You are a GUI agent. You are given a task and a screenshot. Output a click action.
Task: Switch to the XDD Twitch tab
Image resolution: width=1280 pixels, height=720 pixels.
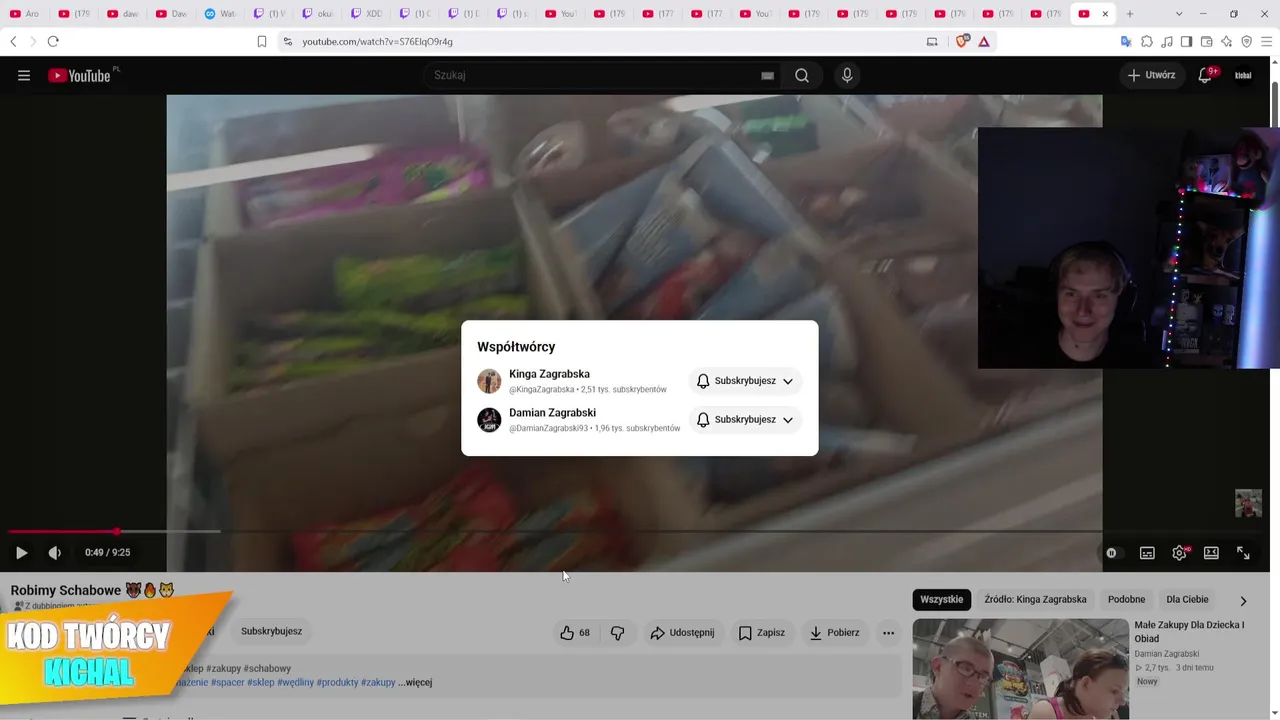366,14
